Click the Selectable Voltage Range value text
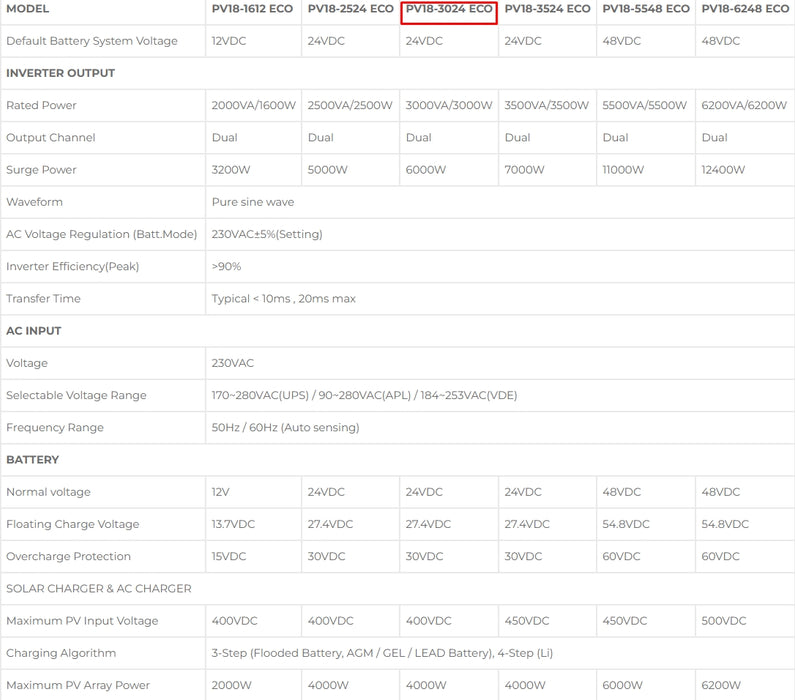This screenshot has height=700, width=795. (x=364, y=395)
